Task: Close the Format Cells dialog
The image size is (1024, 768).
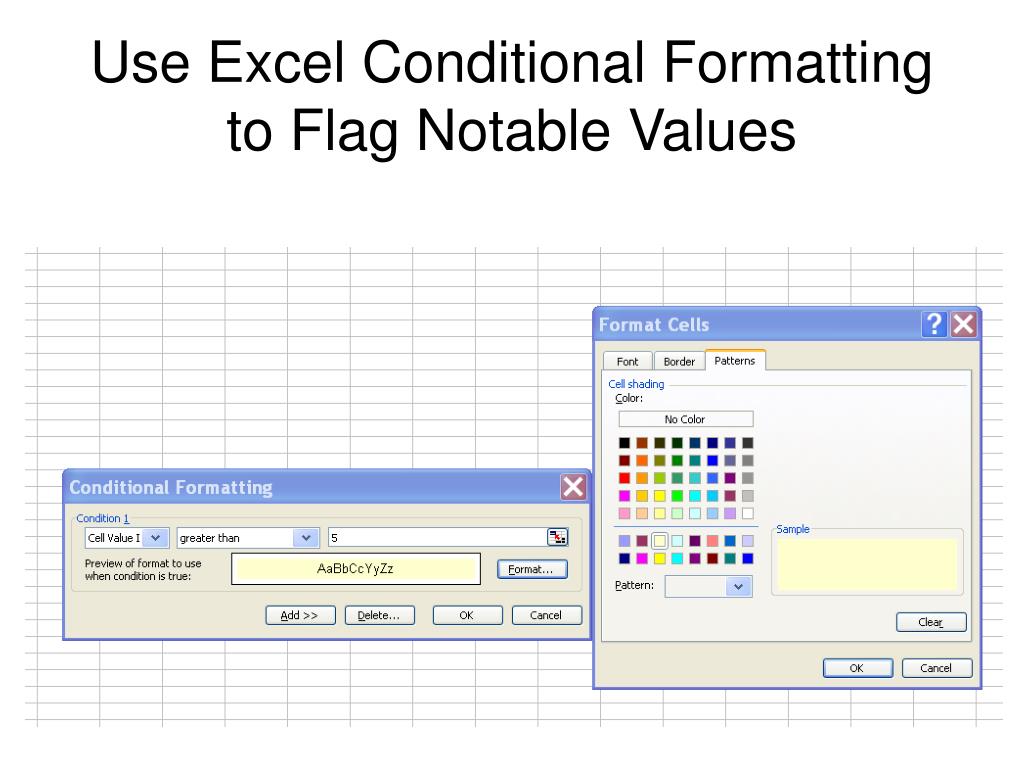Action: 963,324
